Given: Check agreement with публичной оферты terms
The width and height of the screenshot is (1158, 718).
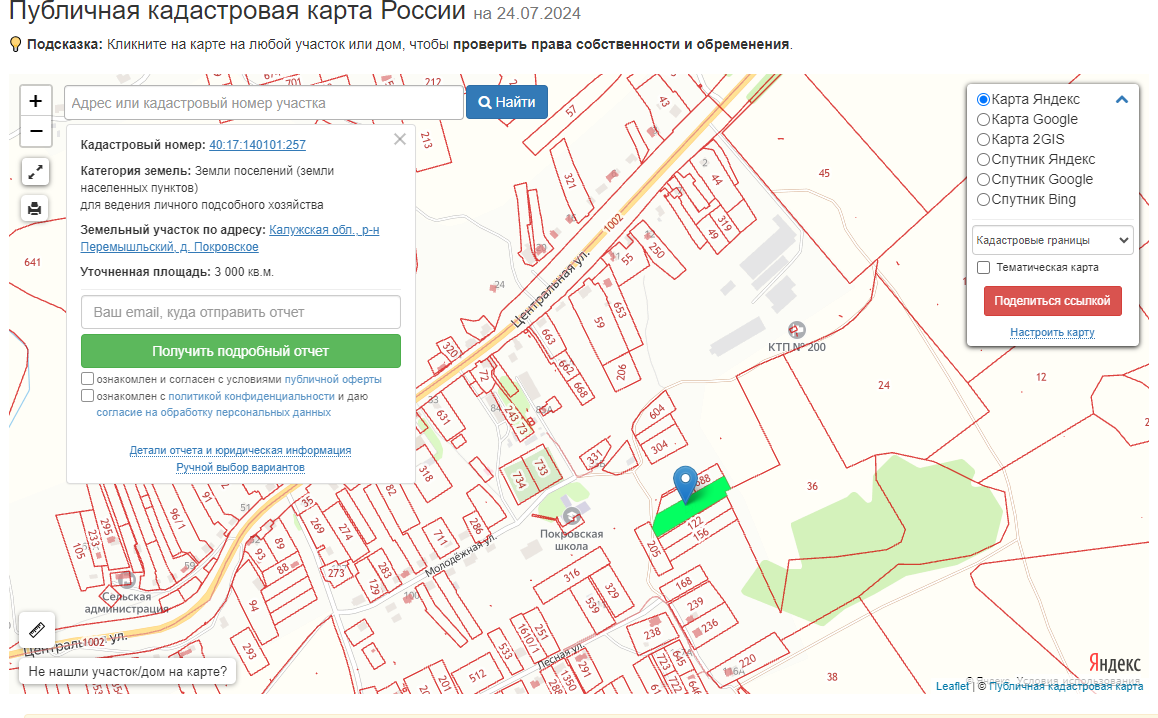Looking at the screenshot, I should [87, 379].
